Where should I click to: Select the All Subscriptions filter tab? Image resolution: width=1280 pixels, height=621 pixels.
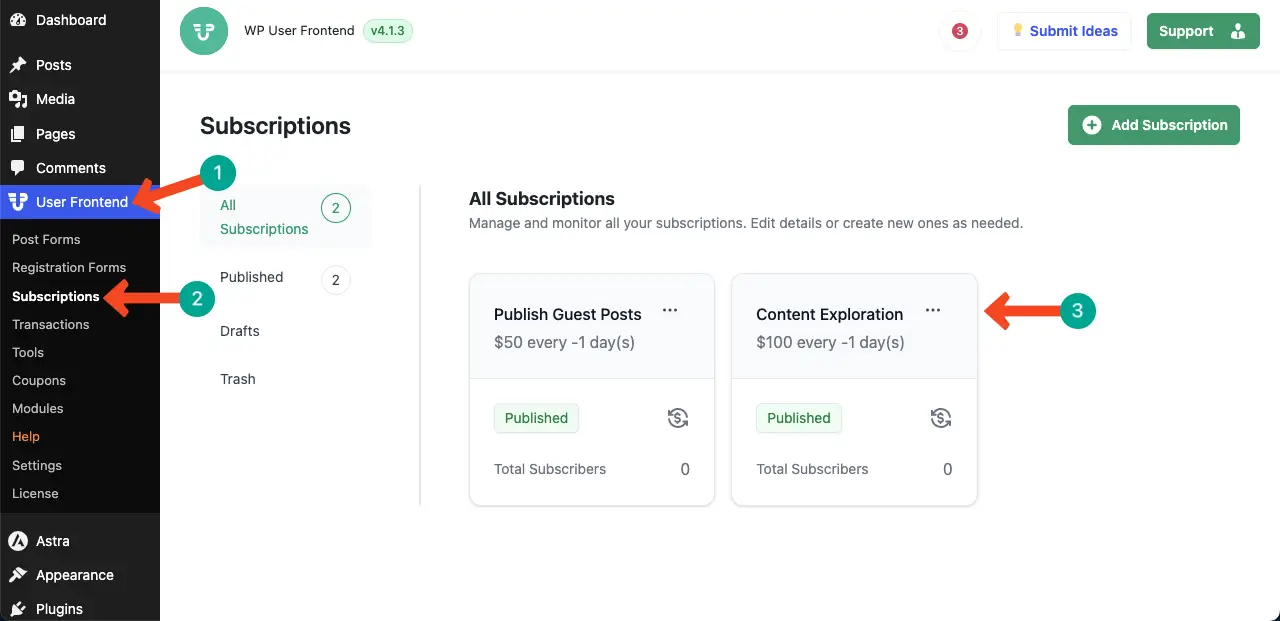coord(264,217)
